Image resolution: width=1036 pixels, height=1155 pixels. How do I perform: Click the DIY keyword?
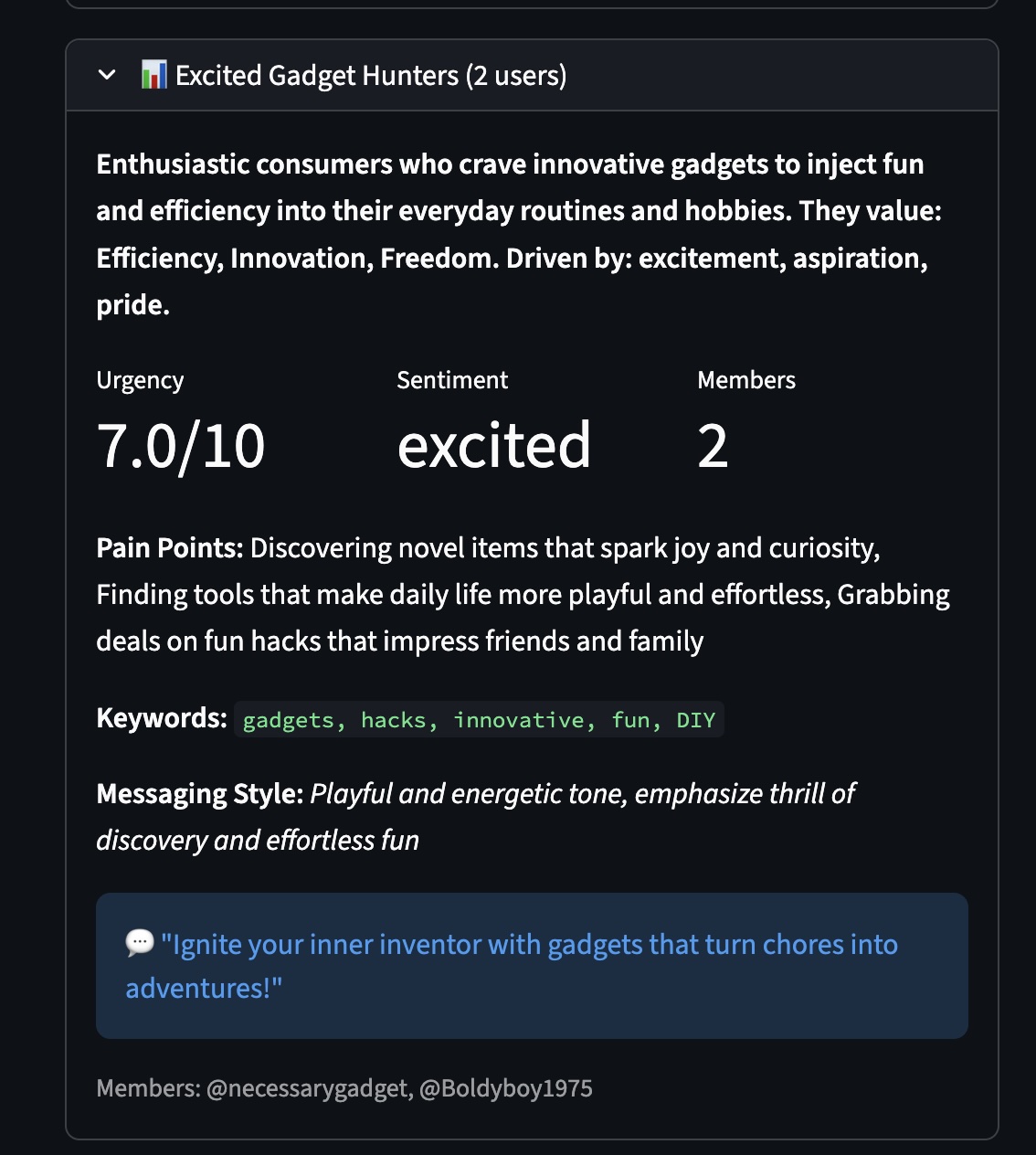(x=695, y=720)
